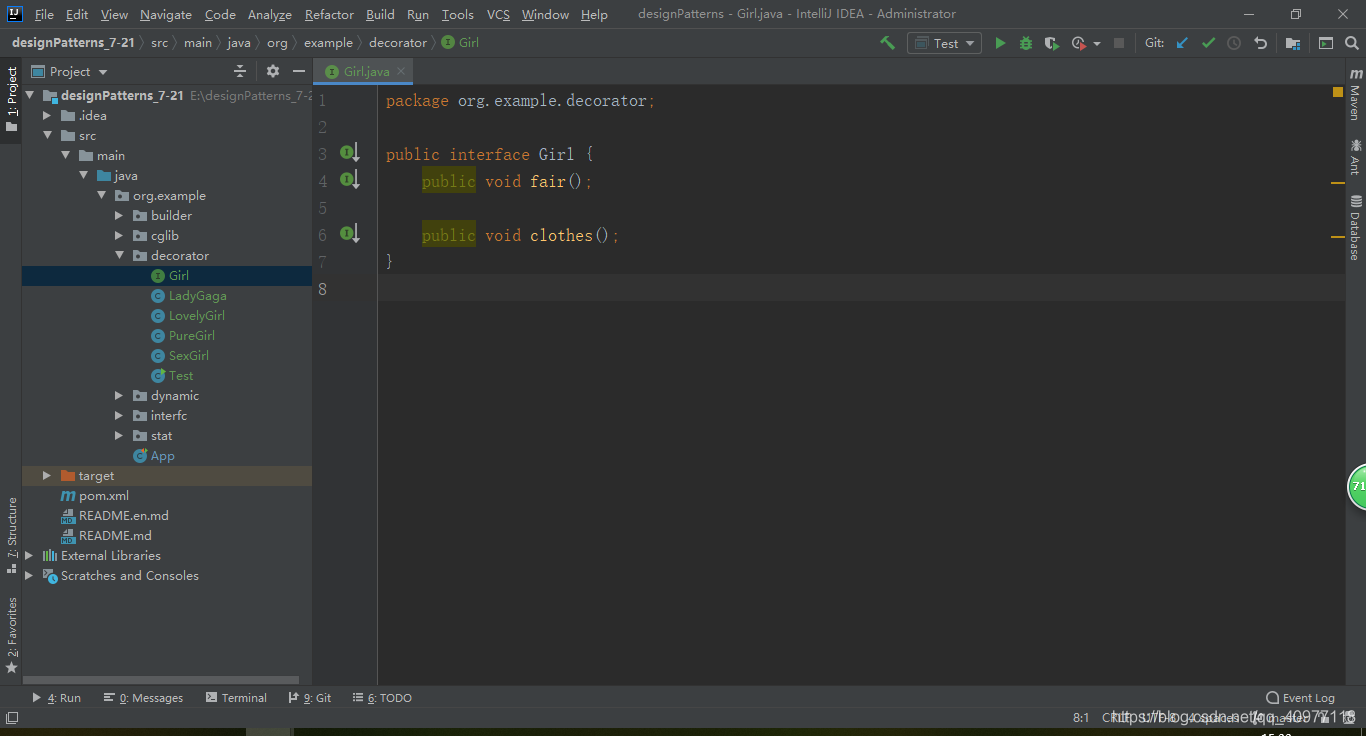Viewport: 1366px width, 736px height.
Task: Update project with blue Git arrow
Action: pos(1182,43)
